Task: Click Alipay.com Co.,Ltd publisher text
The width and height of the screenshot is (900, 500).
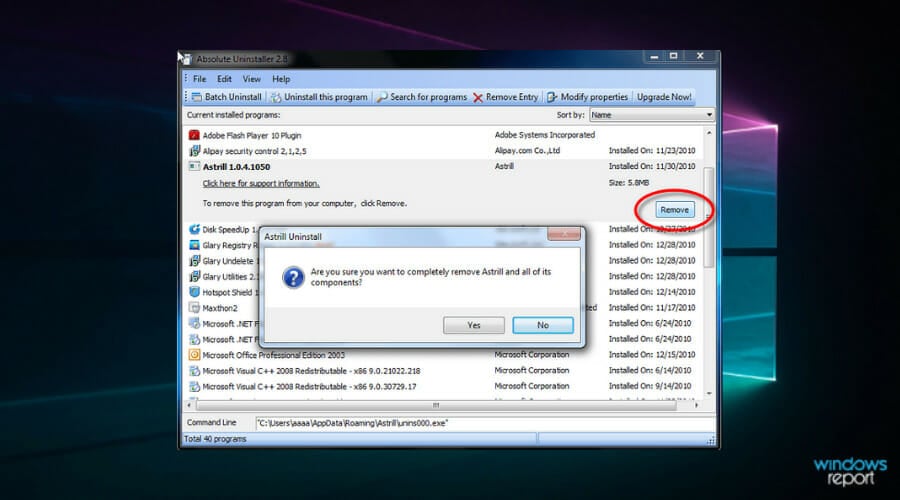Action: coord(527,150)
